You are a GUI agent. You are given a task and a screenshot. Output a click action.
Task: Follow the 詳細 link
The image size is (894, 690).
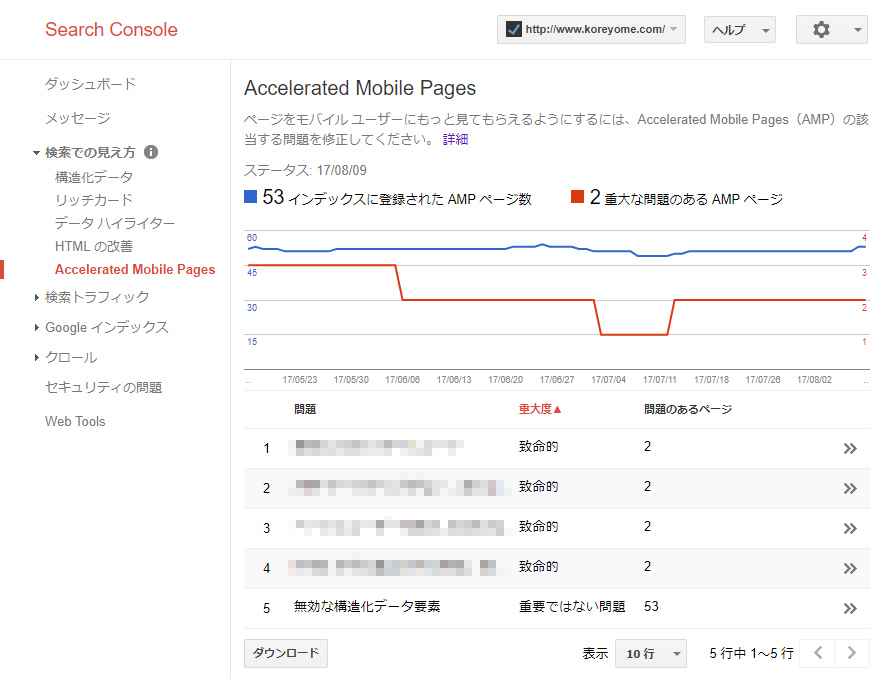pyautogui.click(x=456, y=139)
